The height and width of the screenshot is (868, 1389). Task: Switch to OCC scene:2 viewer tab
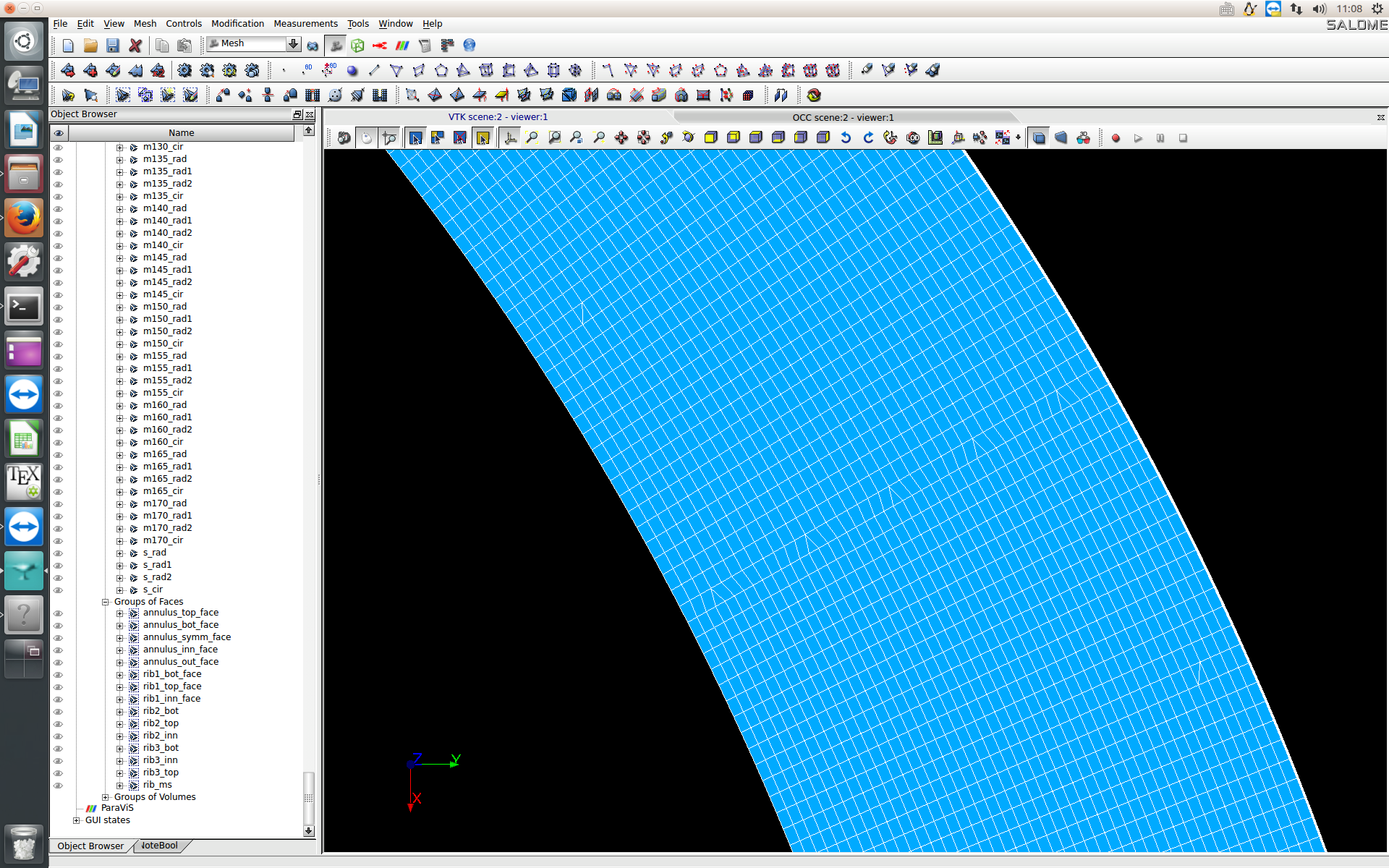(843, 117)
